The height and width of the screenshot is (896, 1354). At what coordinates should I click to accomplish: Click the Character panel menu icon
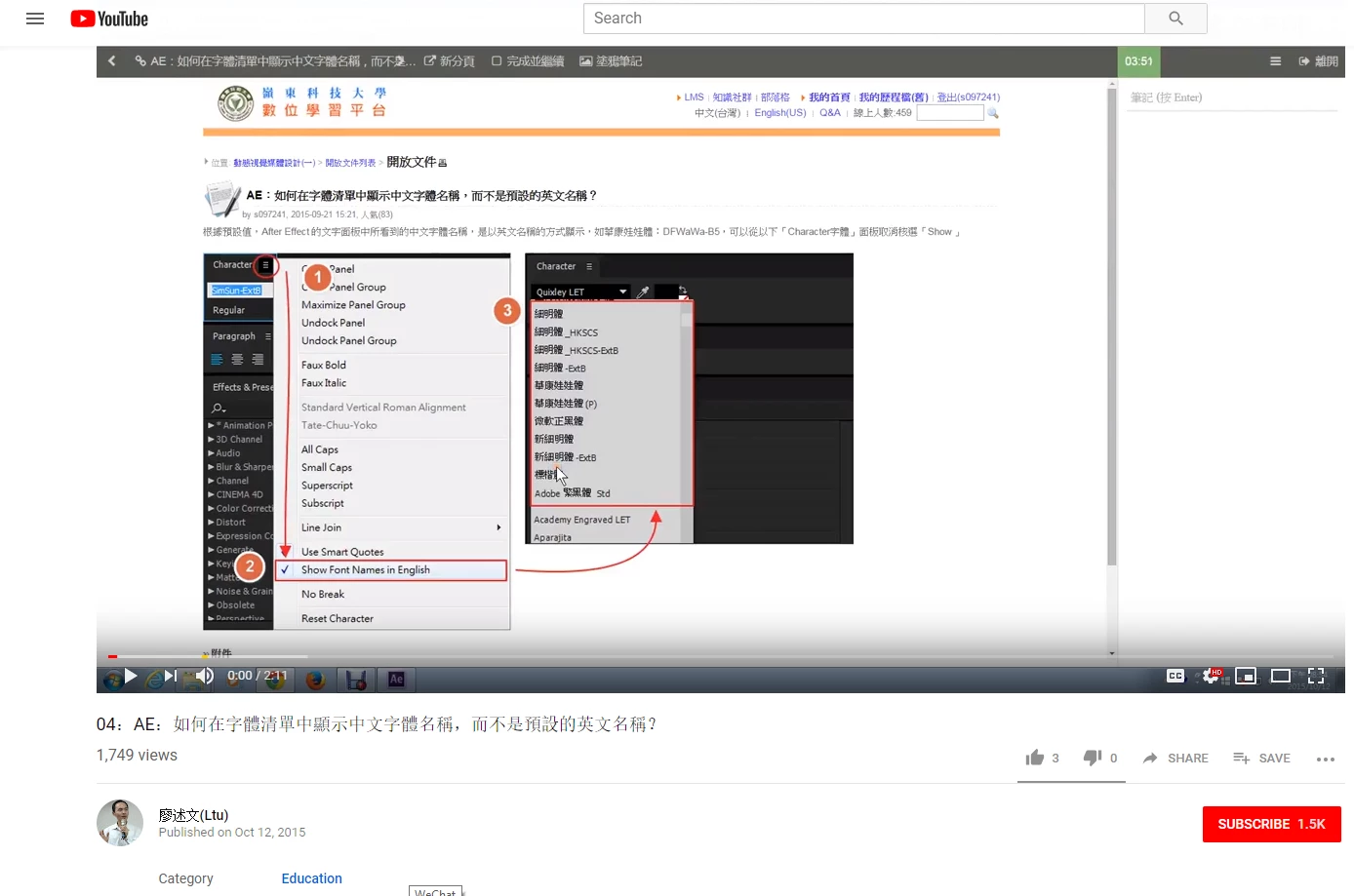265,264
